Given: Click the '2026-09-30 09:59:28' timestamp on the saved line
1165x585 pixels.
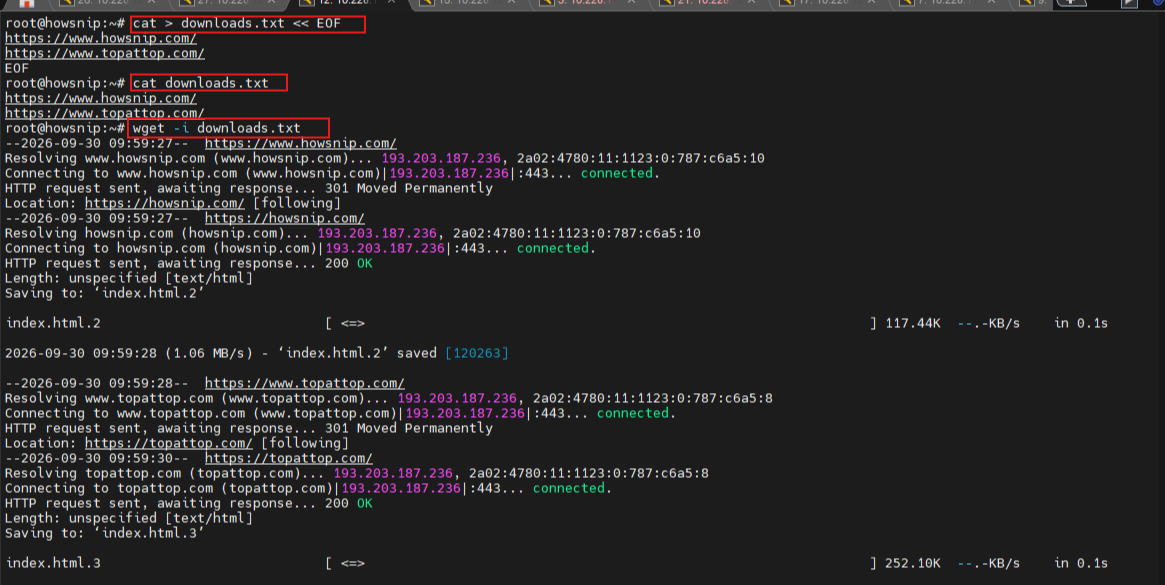Looking at the screenshot, I should coord(81,353).
